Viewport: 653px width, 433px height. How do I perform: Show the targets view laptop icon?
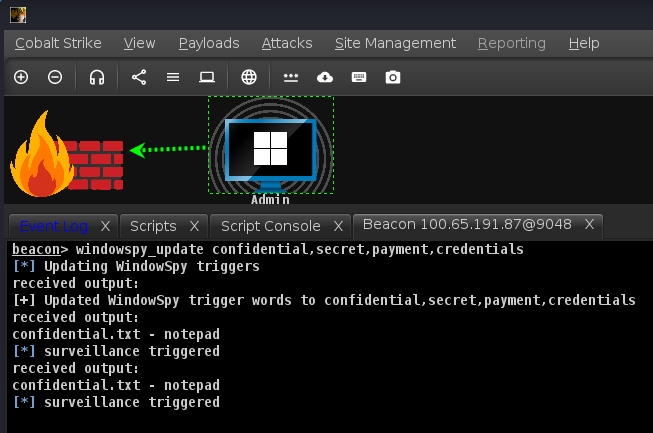207,77
